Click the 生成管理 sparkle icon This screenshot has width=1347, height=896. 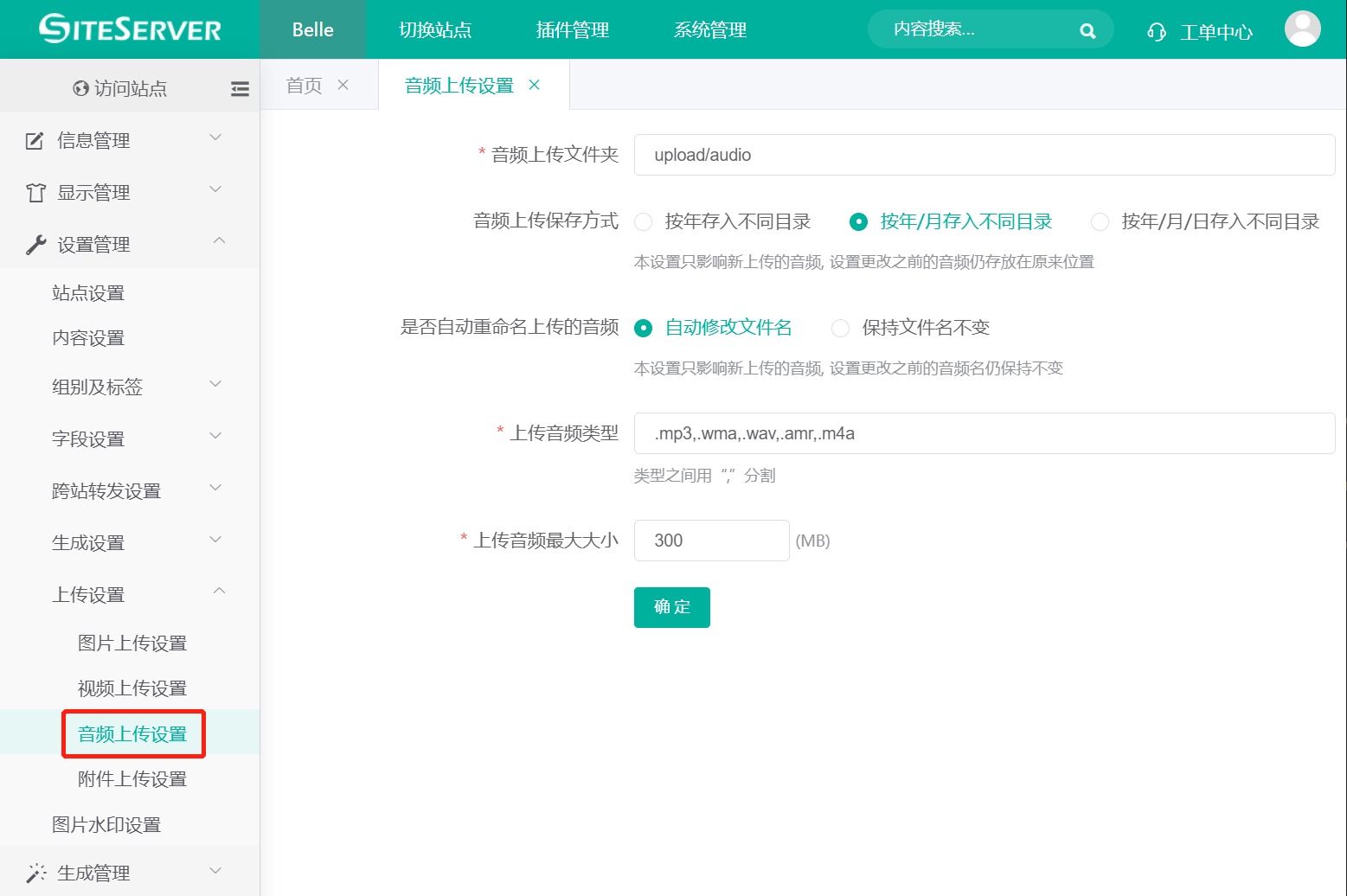[34, 872]
